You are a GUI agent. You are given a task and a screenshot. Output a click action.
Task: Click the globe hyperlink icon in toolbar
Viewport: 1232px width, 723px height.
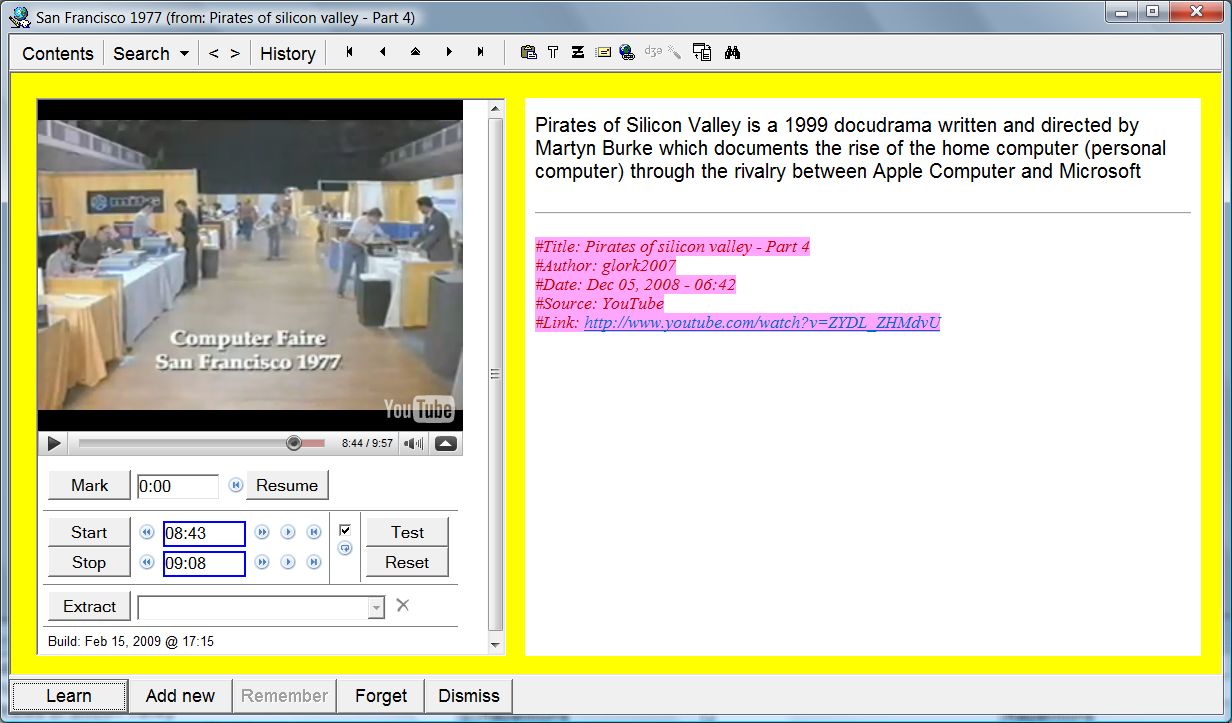point(627,53)
